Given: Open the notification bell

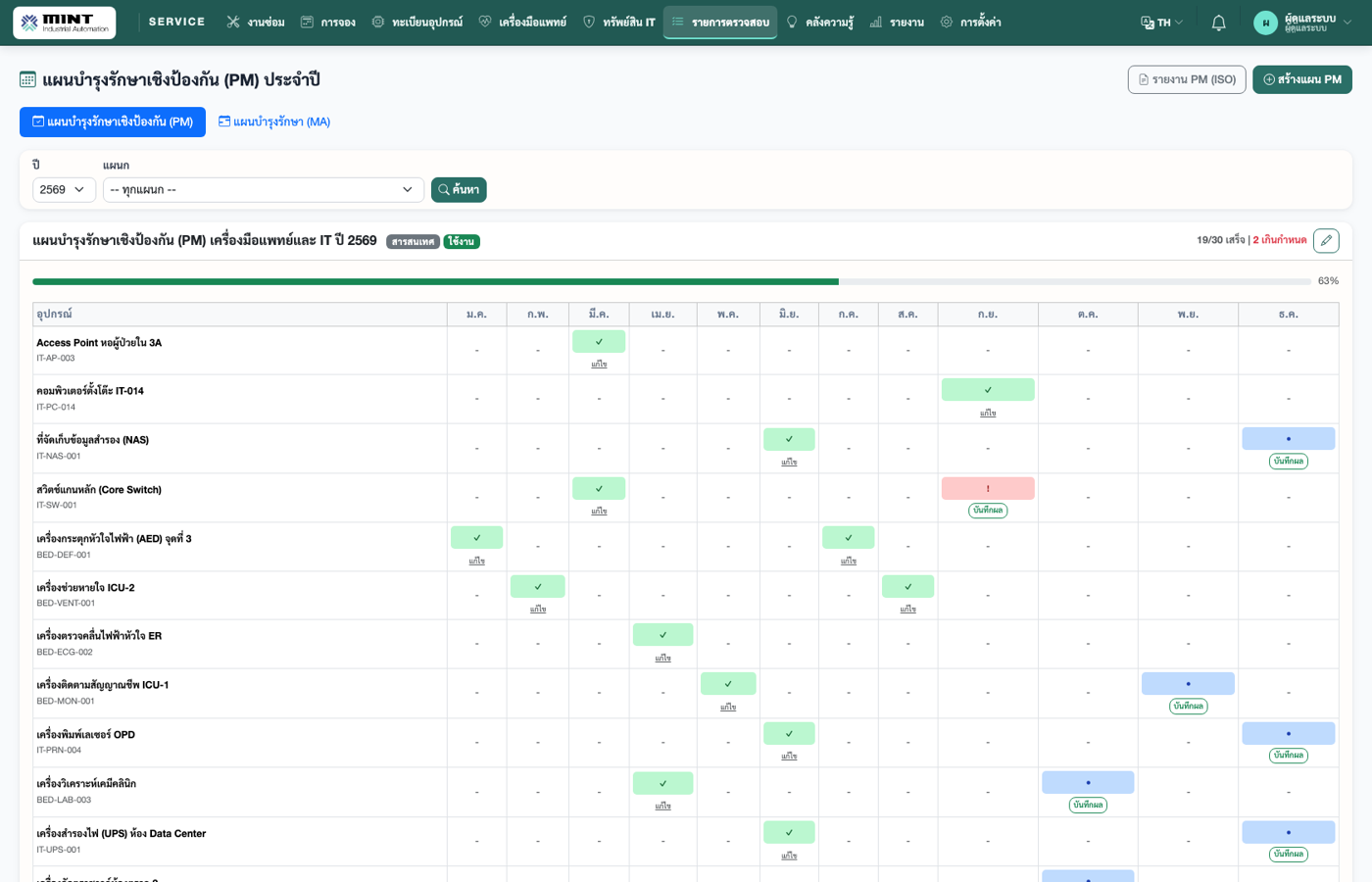Looking at the screenshot, I should click(x=1218, y=23).
